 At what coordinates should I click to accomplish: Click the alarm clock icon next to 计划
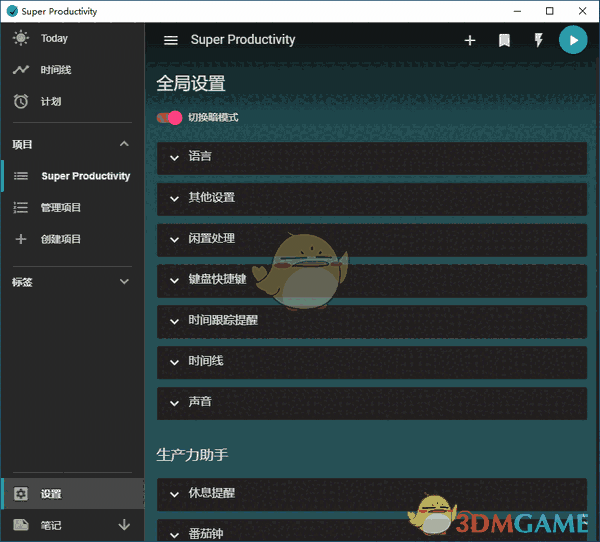21,101
